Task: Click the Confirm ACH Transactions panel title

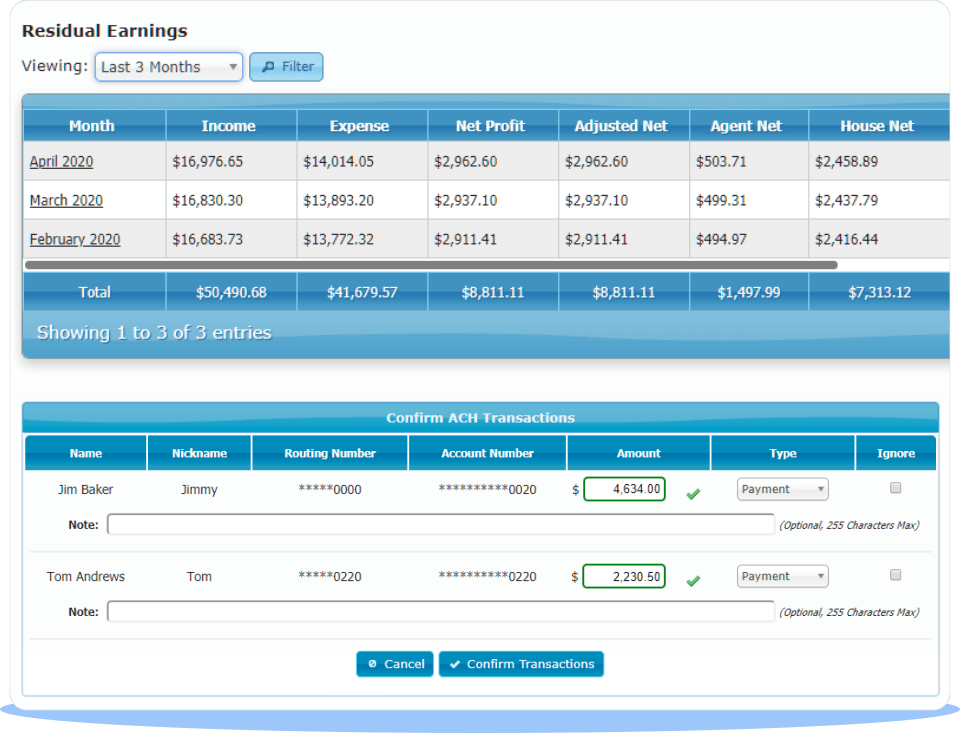Action: point(481,418)
